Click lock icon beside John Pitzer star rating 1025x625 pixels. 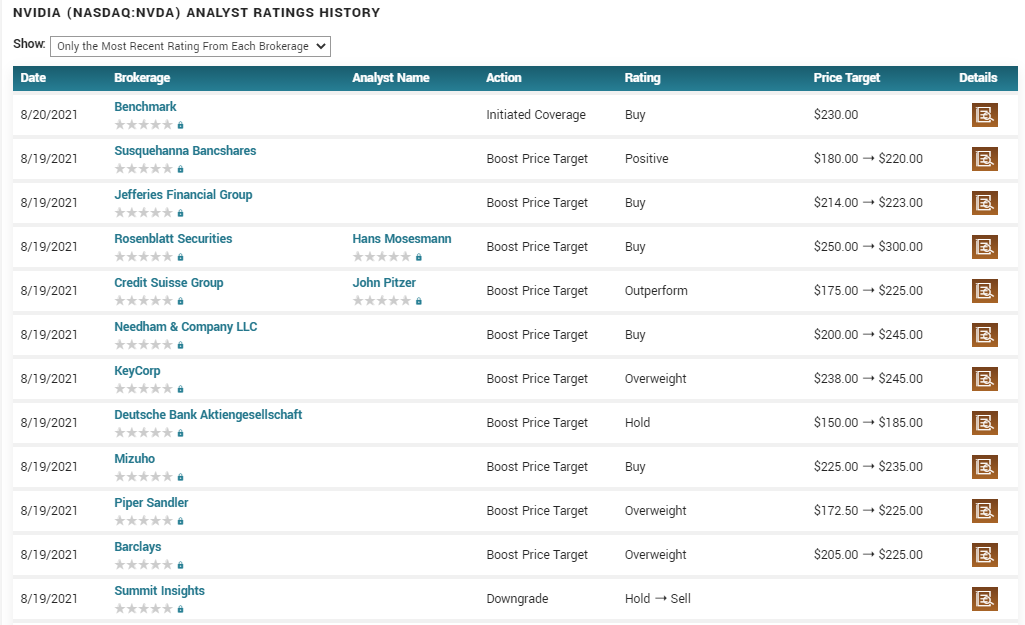coord(419,301)
